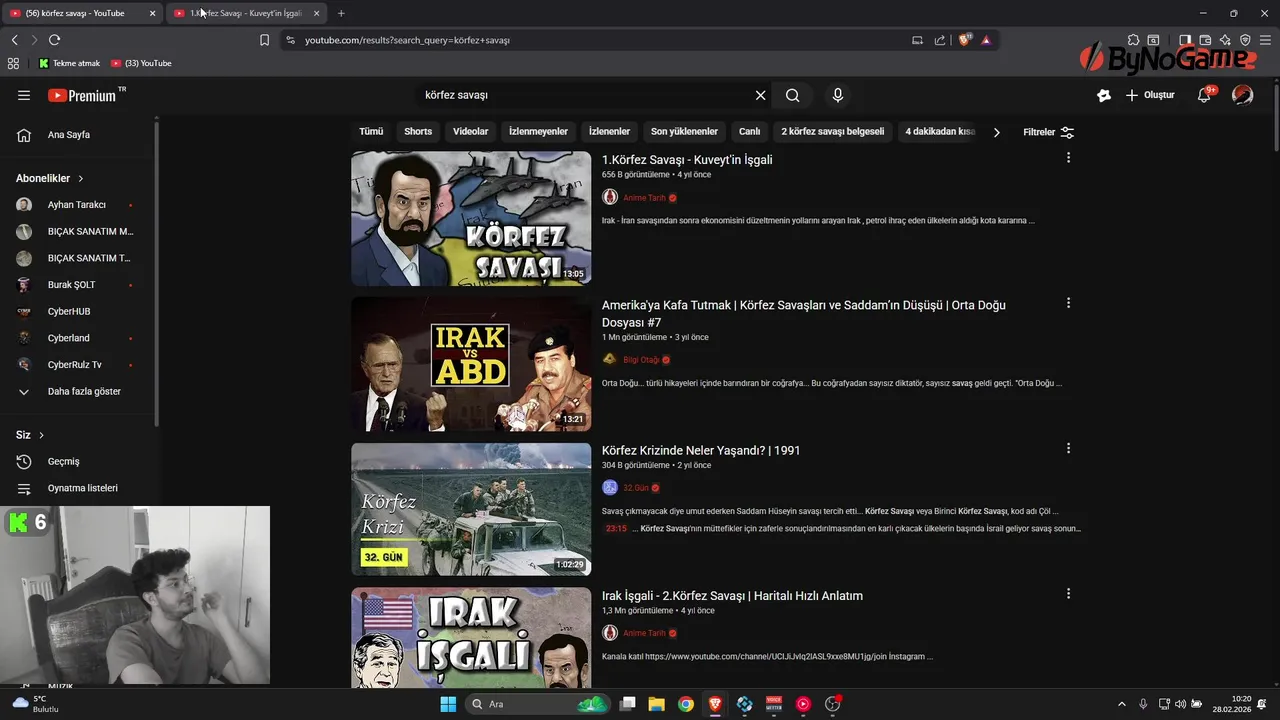Viewport: 1280px width, 720px height.
Task: Clear the search box with the X icon
Action: tap(760, 95)
